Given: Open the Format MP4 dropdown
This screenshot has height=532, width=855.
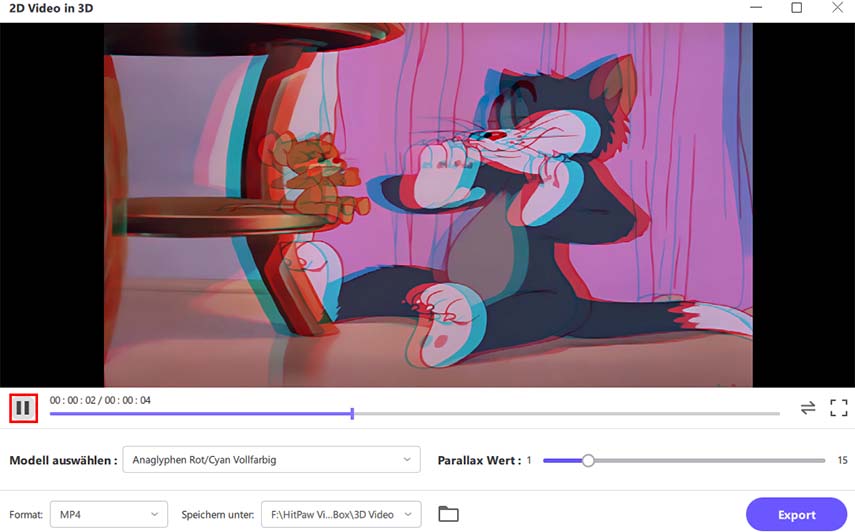Looking at the screenshot, I should click(109, 515).
